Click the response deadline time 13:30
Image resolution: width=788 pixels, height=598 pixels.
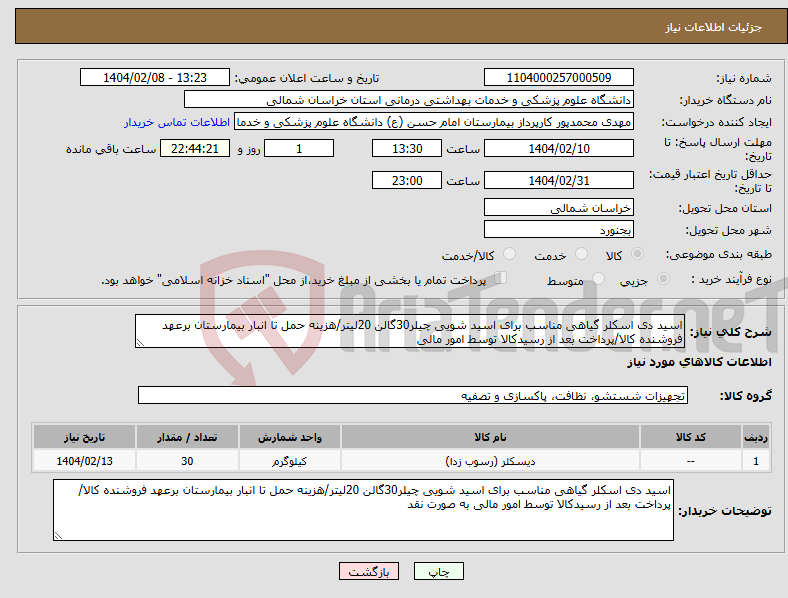point(407,149)
